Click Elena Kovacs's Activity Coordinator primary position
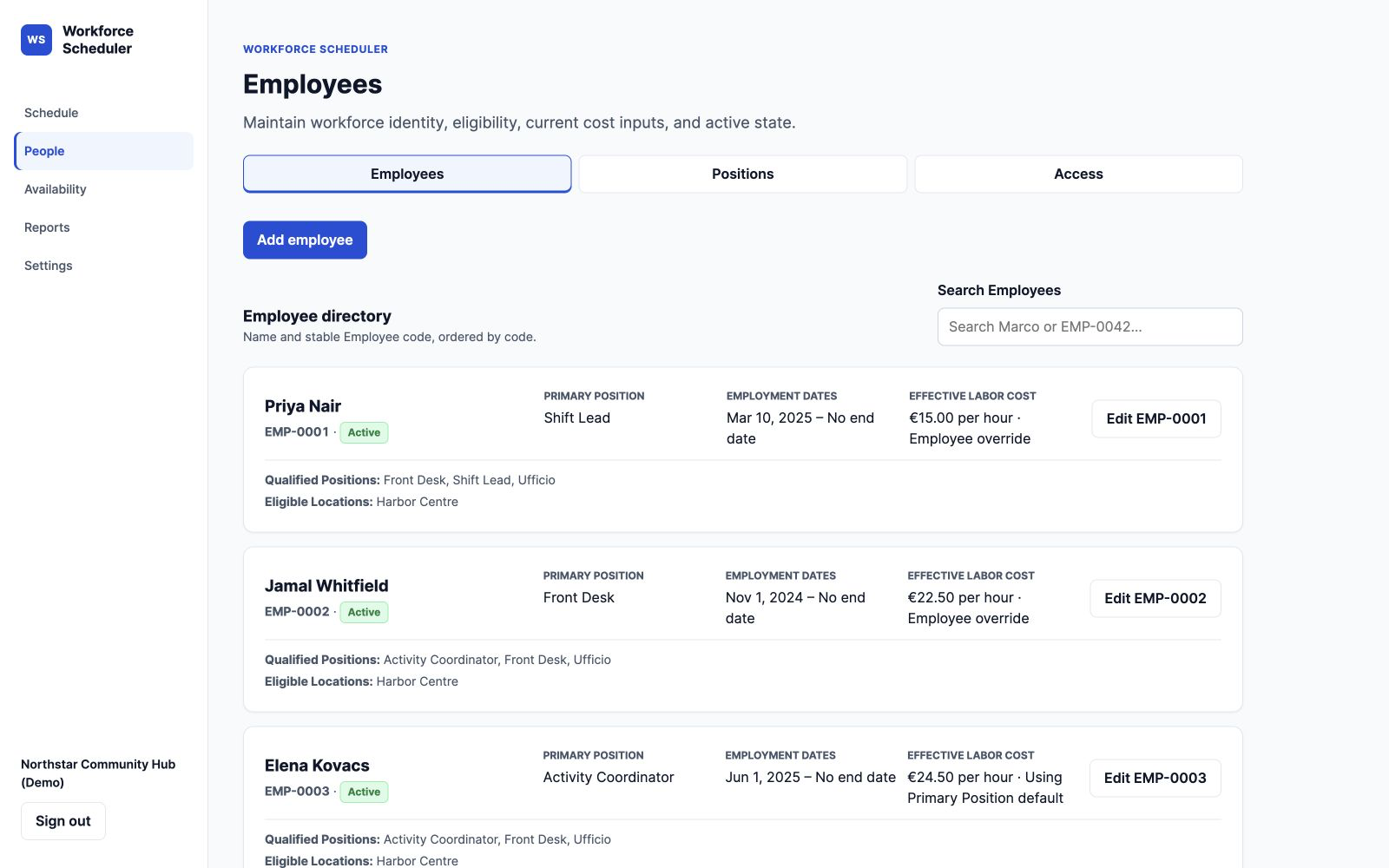 point(609,777)
